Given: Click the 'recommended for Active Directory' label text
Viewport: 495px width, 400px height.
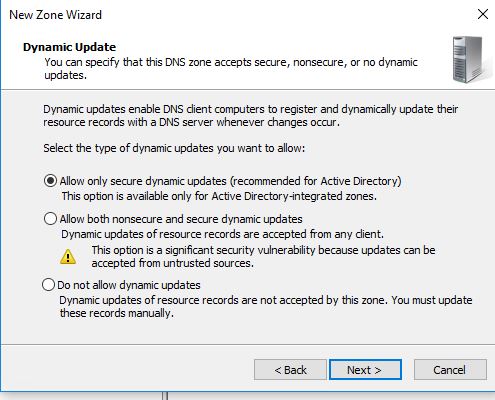Looking at the screenshot, I should point(316,181).
